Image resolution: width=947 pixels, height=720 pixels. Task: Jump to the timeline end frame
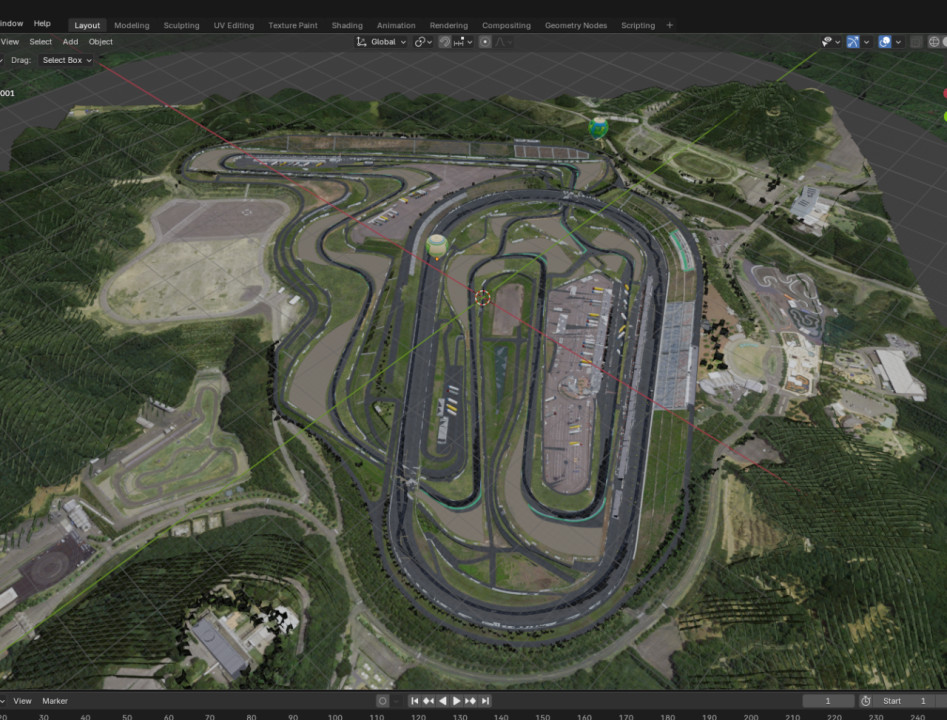(485, 701)
